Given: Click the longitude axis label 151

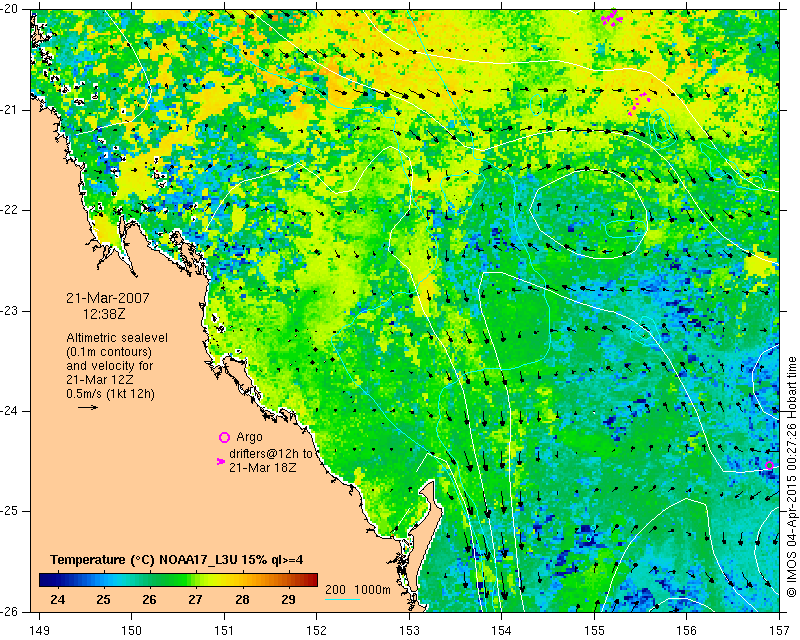Looking at the screenshot, I should [224, 631].
